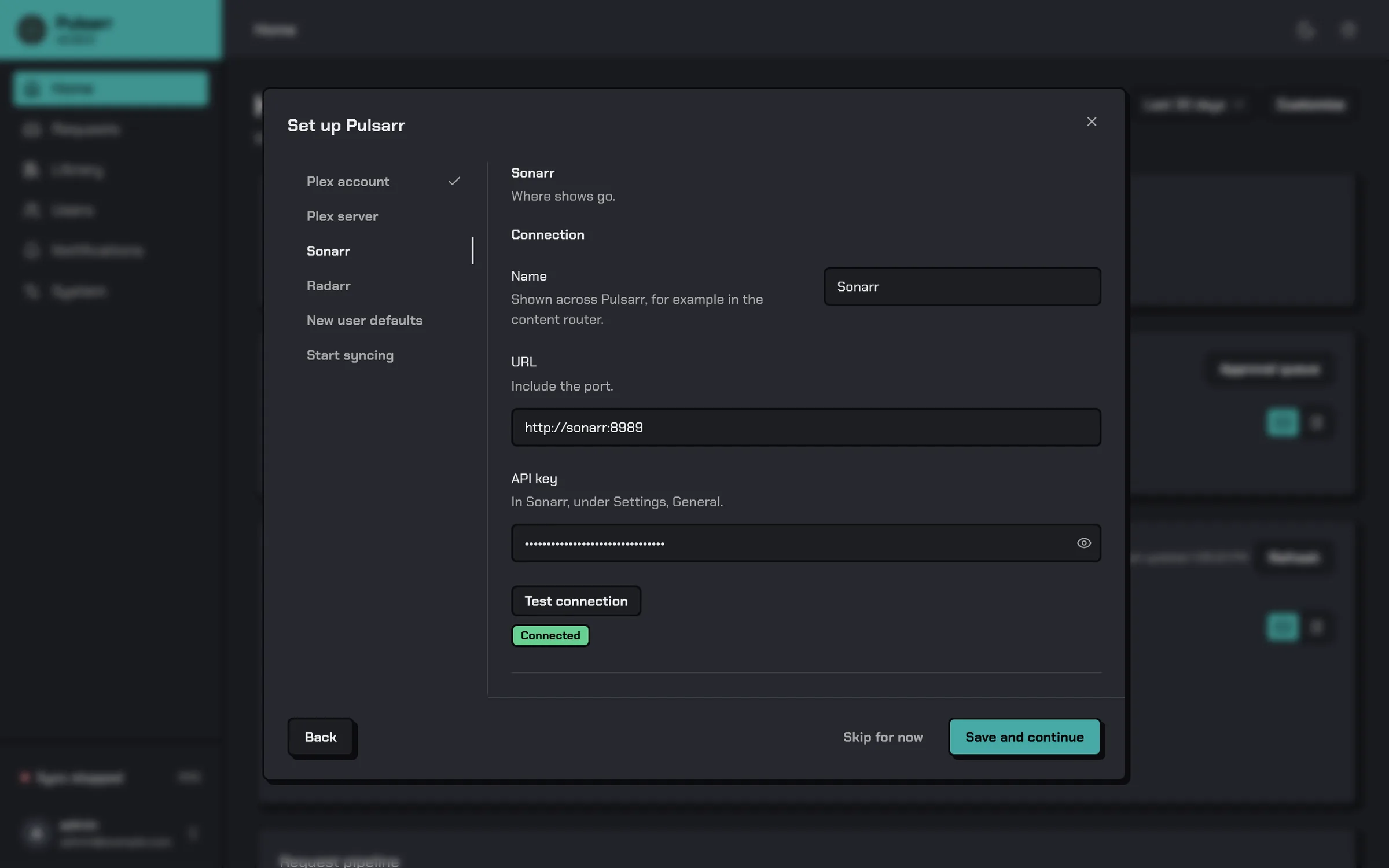The width and height of the screenshot is (1389, 868).
Task: Click the Set up Pulsarr title
Action: click(x=346, y=126)
